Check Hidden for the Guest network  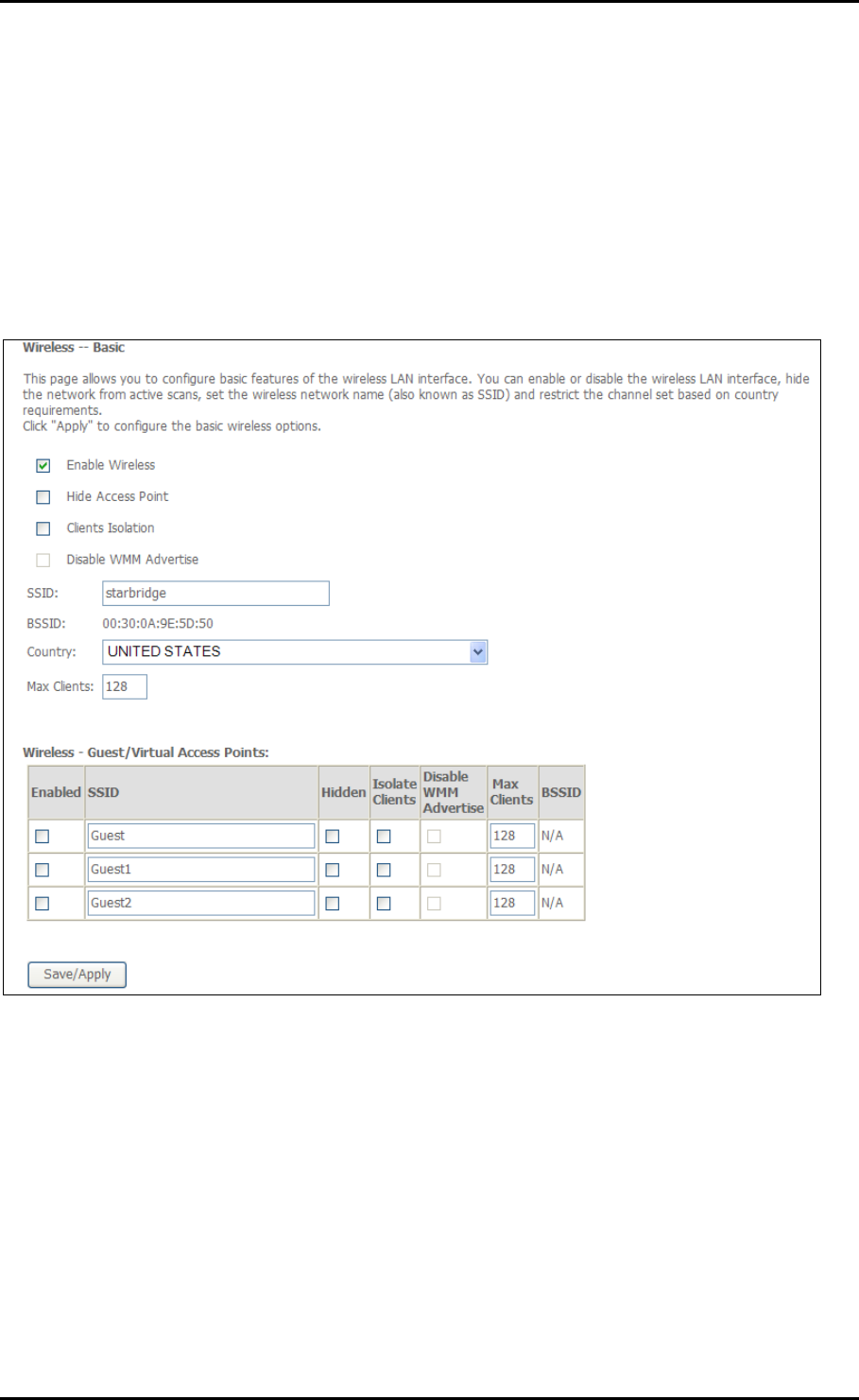click(x=333, y=836)
